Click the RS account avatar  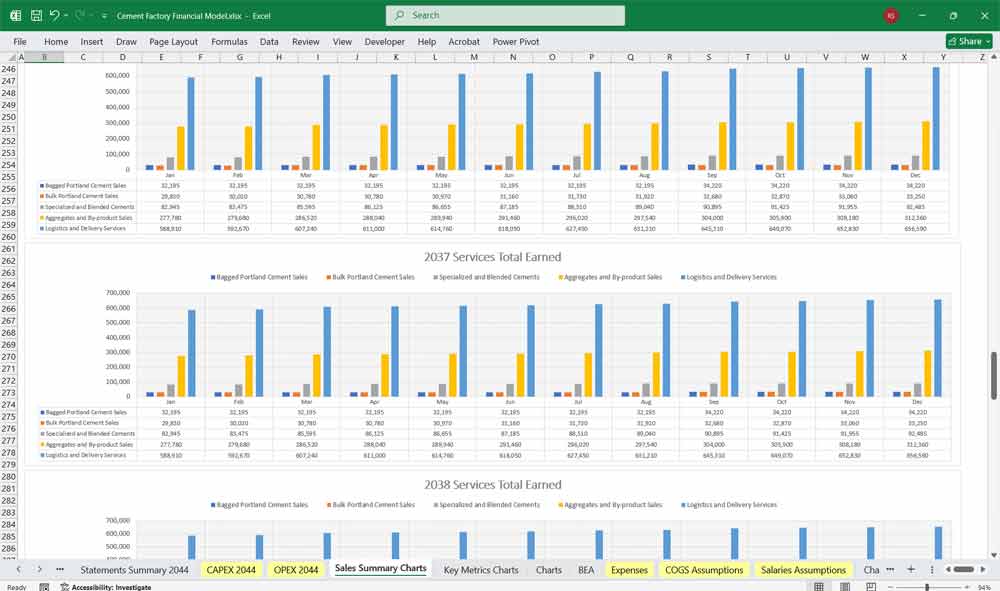[x=890, y=15]
